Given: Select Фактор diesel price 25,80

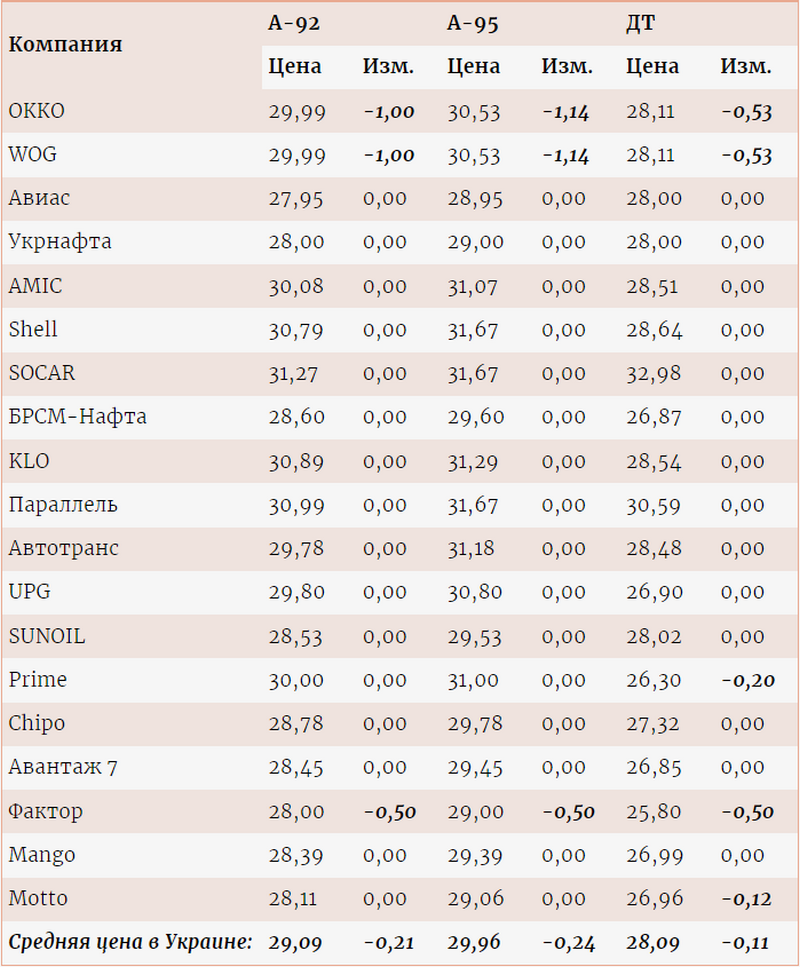Looking at the screenshot, I should (655, 812).
